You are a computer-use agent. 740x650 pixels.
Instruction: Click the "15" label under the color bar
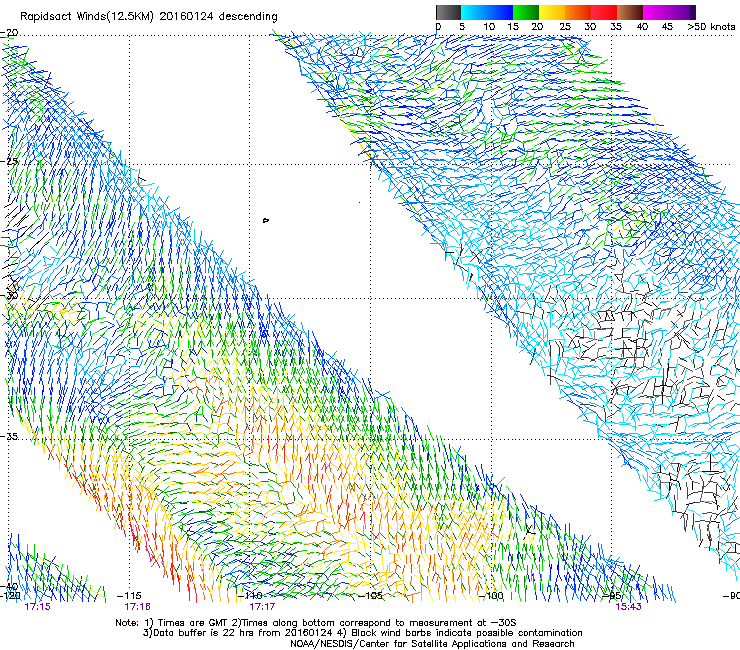pos(513,27)
